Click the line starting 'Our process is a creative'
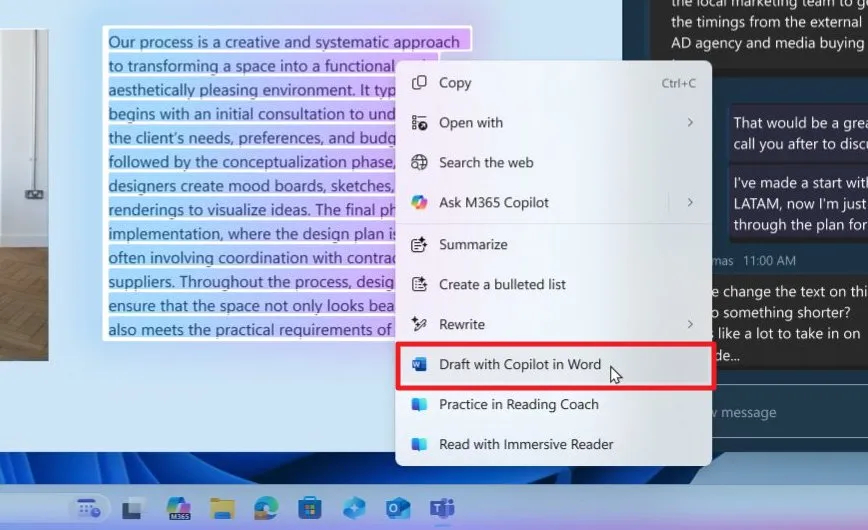The height and width of the screenshot is (530, 868). 284,42
